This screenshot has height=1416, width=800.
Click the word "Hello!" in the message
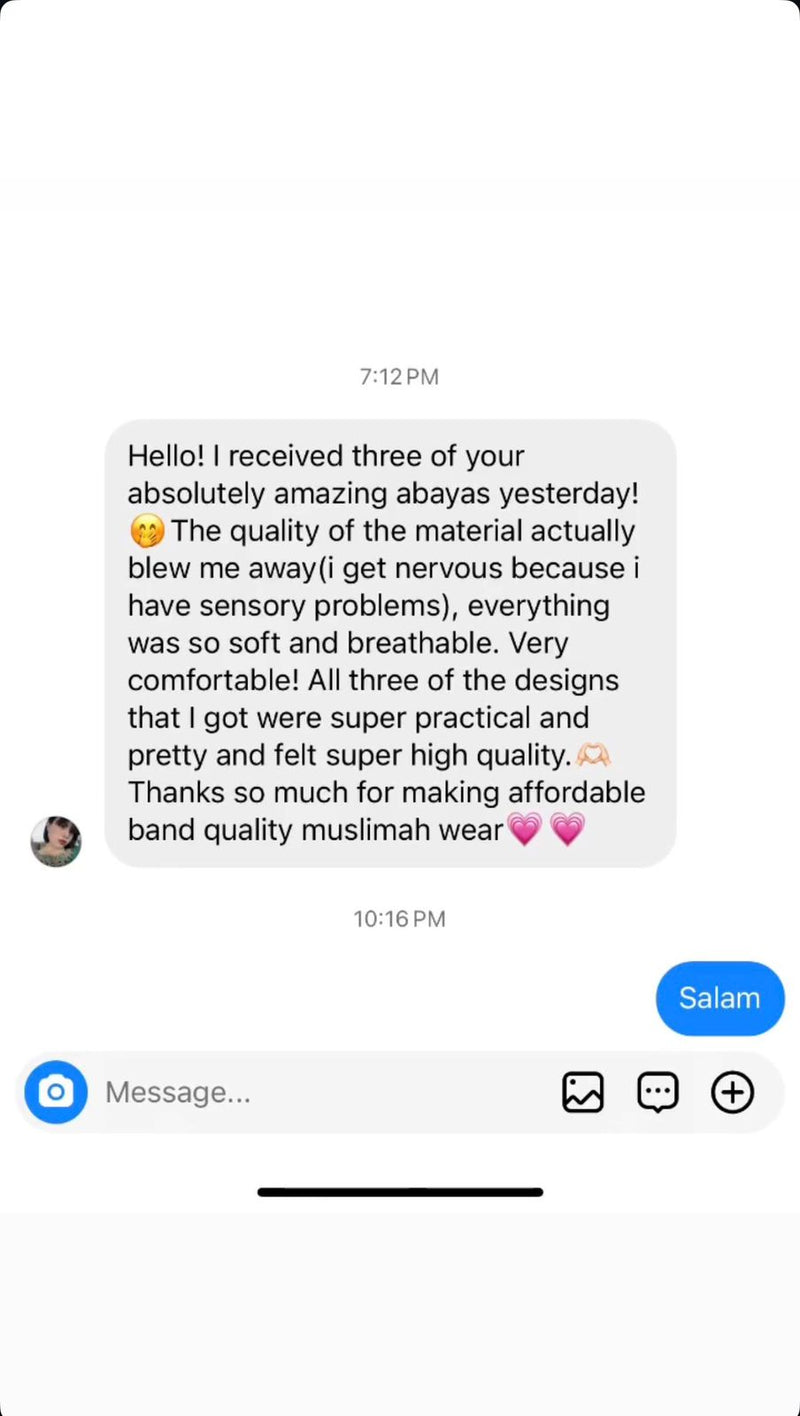166,457
